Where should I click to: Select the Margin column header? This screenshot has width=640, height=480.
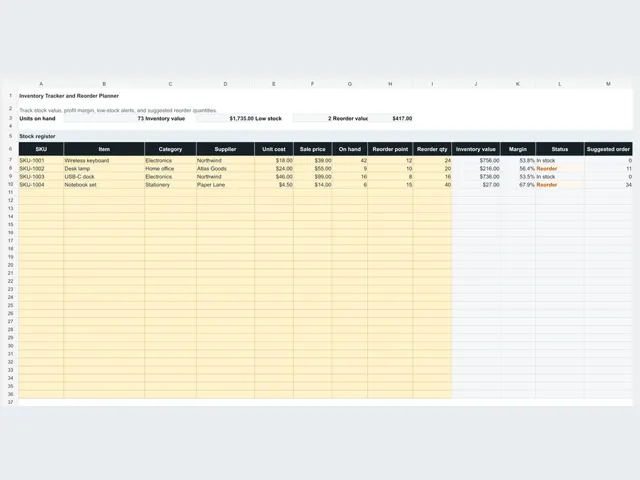pos(518,149)
